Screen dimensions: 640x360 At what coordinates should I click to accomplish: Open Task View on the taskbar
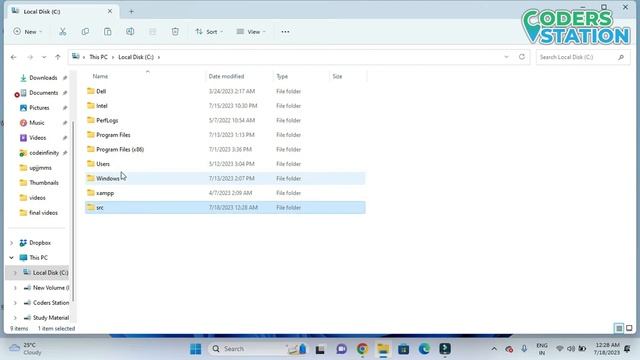(x=320, y=349)
